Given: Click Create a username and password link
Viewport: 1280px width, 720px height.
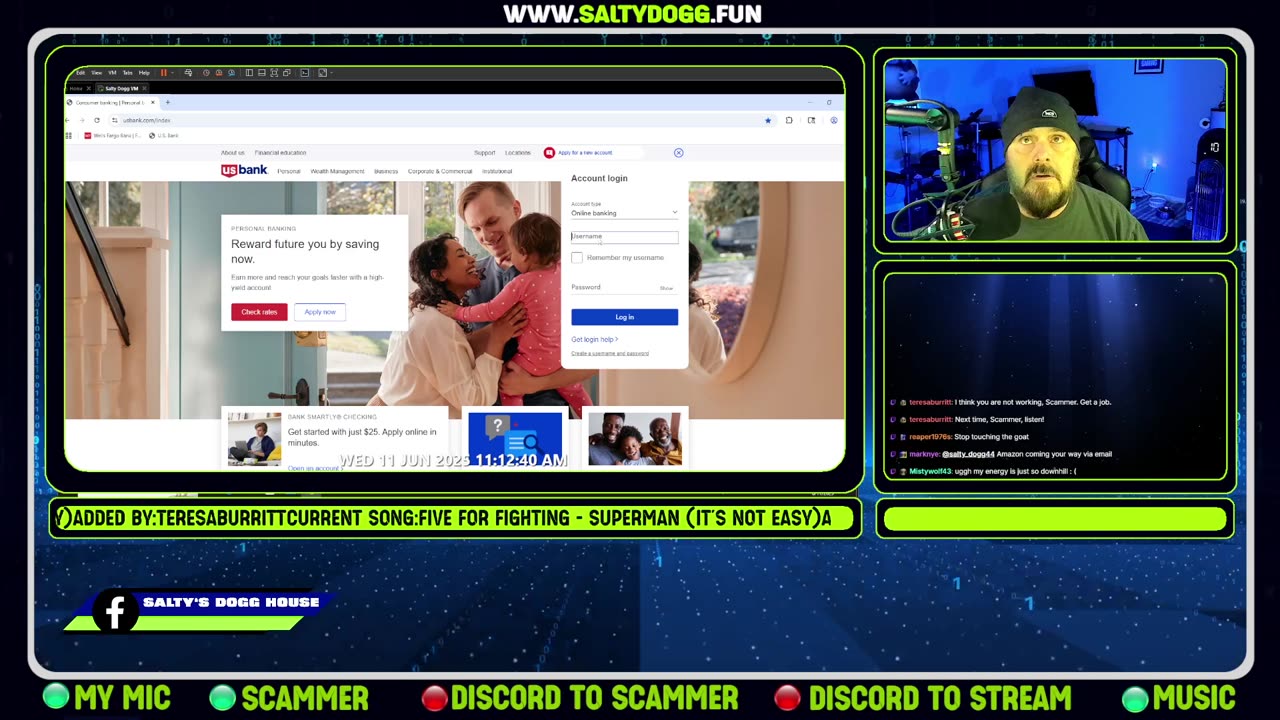Looking at the screenshot, I should click(610, 353).
